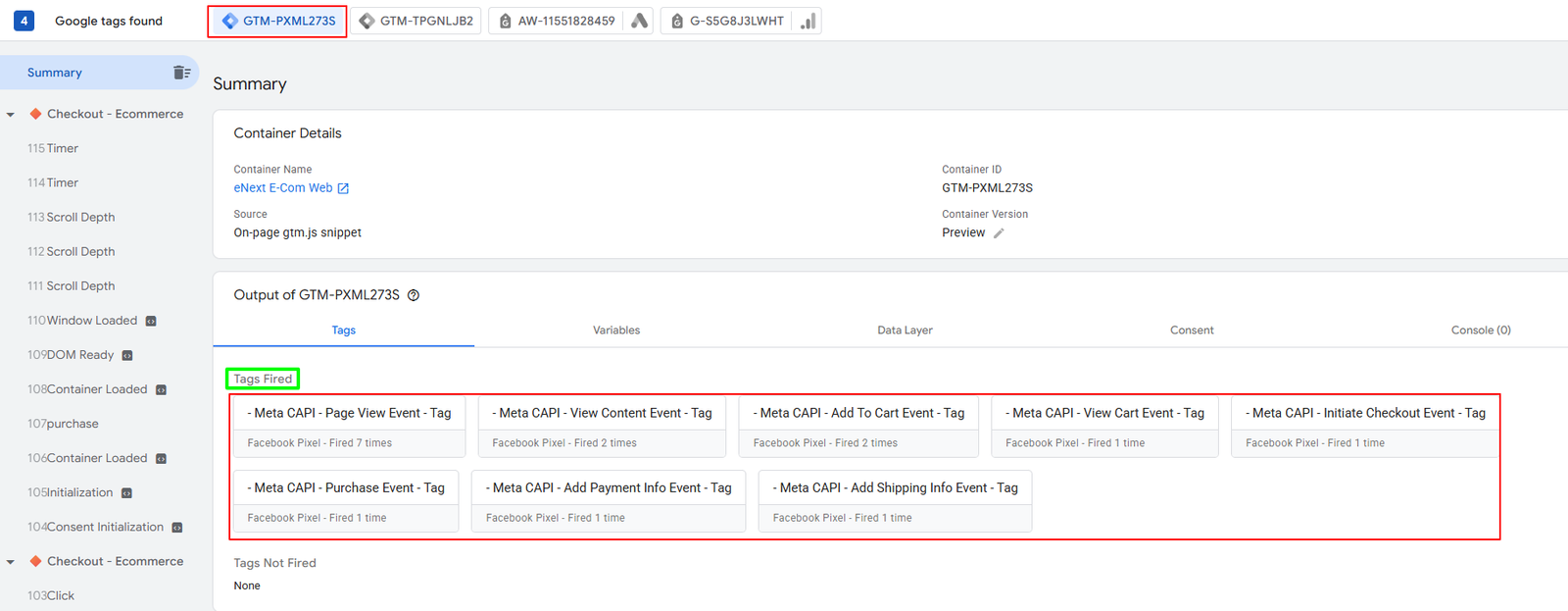Open external link icon beside eNext E-Com Web

(343, 188)
